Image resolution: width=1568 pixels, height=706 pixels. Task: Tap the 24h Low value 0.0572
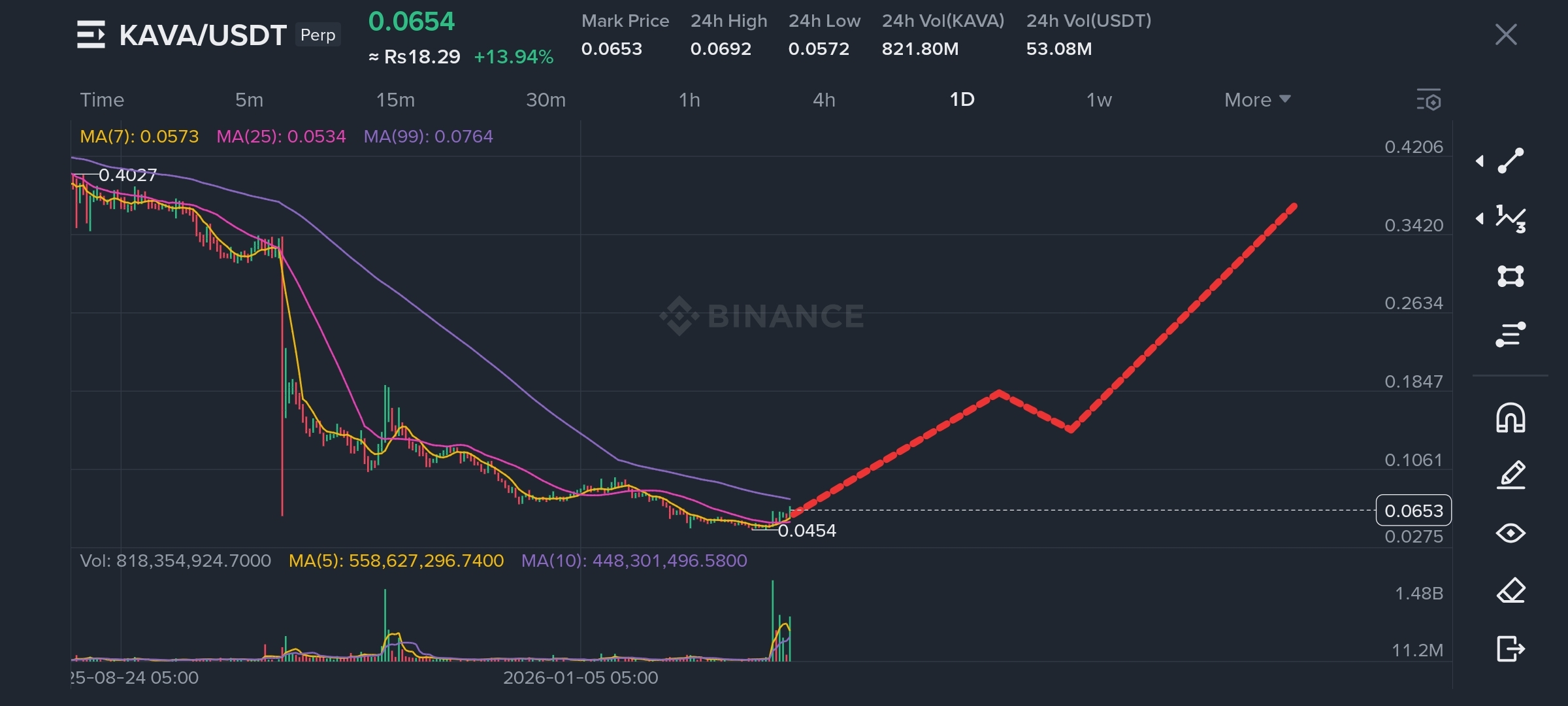(819, 49)
